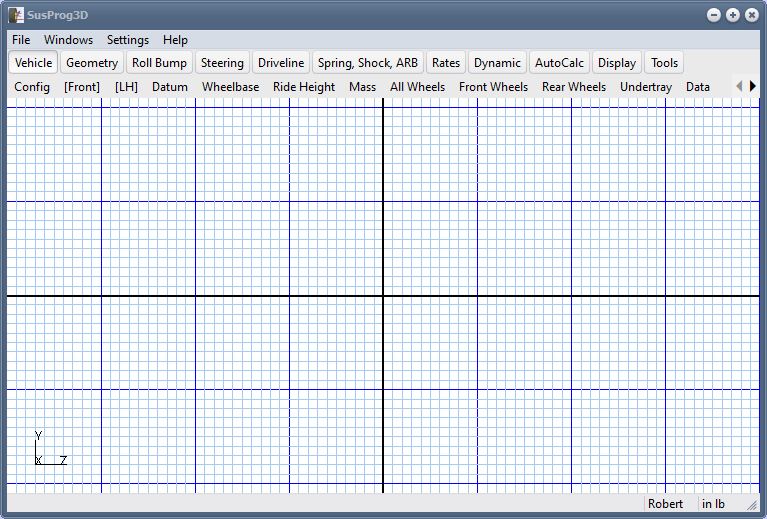Click the Front Wheels item
767x519 pixels.
[x=493, y=87]
